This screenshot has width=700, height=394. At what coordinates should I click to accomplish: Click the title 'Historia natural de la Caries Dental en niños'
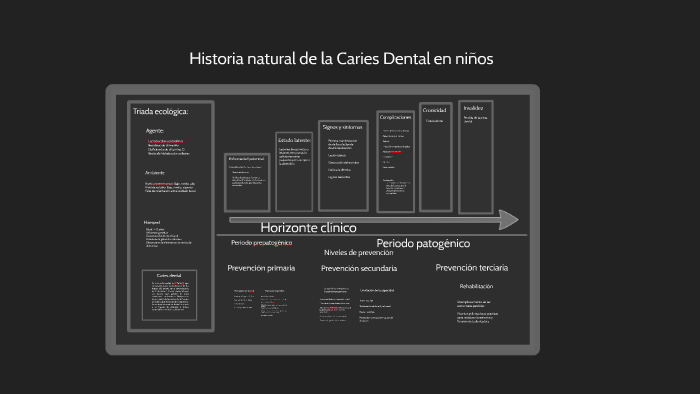coord(341,59)
